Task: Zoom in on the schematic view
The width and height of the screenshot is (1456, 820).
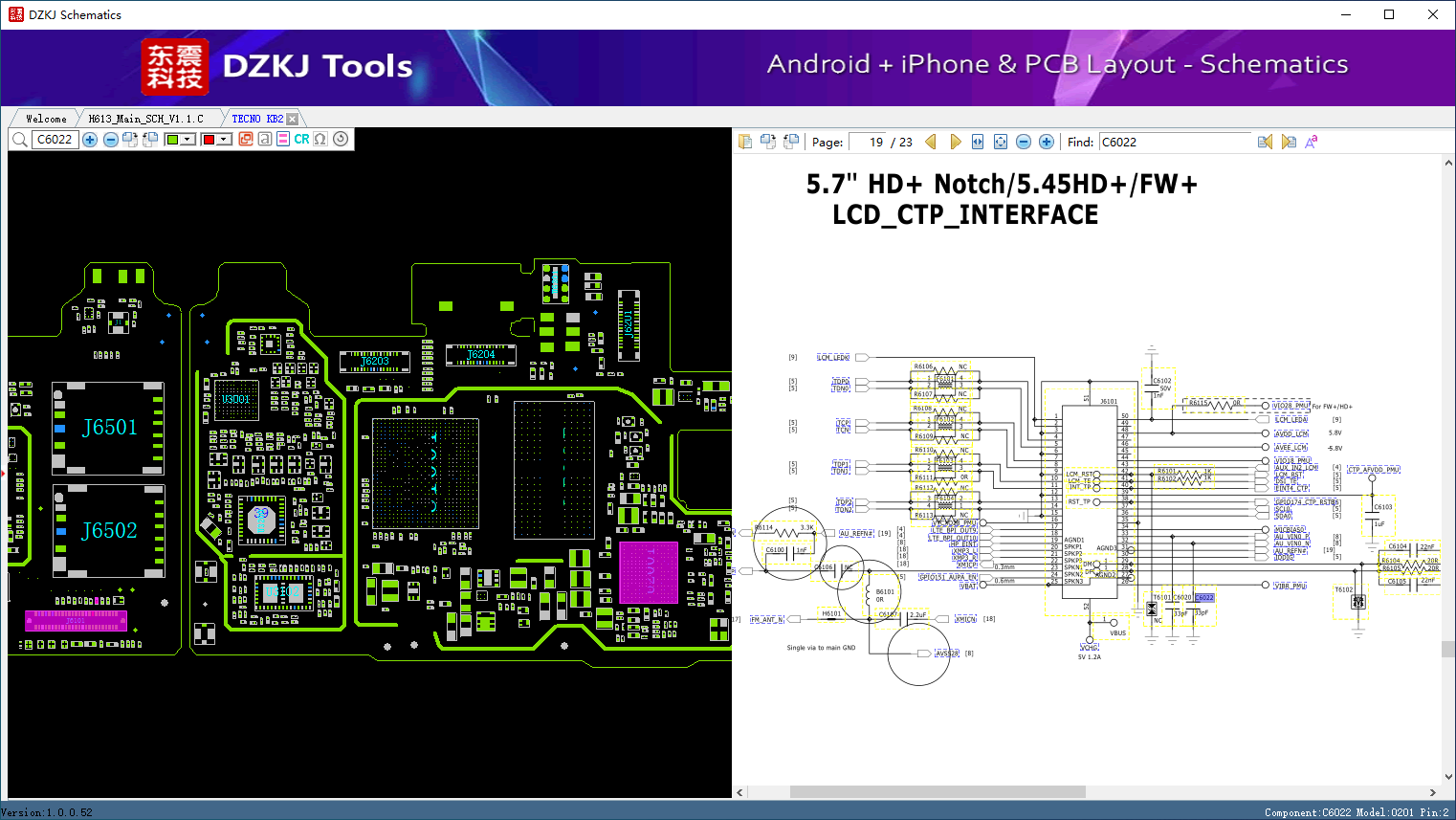Action: coord(1047,142)
